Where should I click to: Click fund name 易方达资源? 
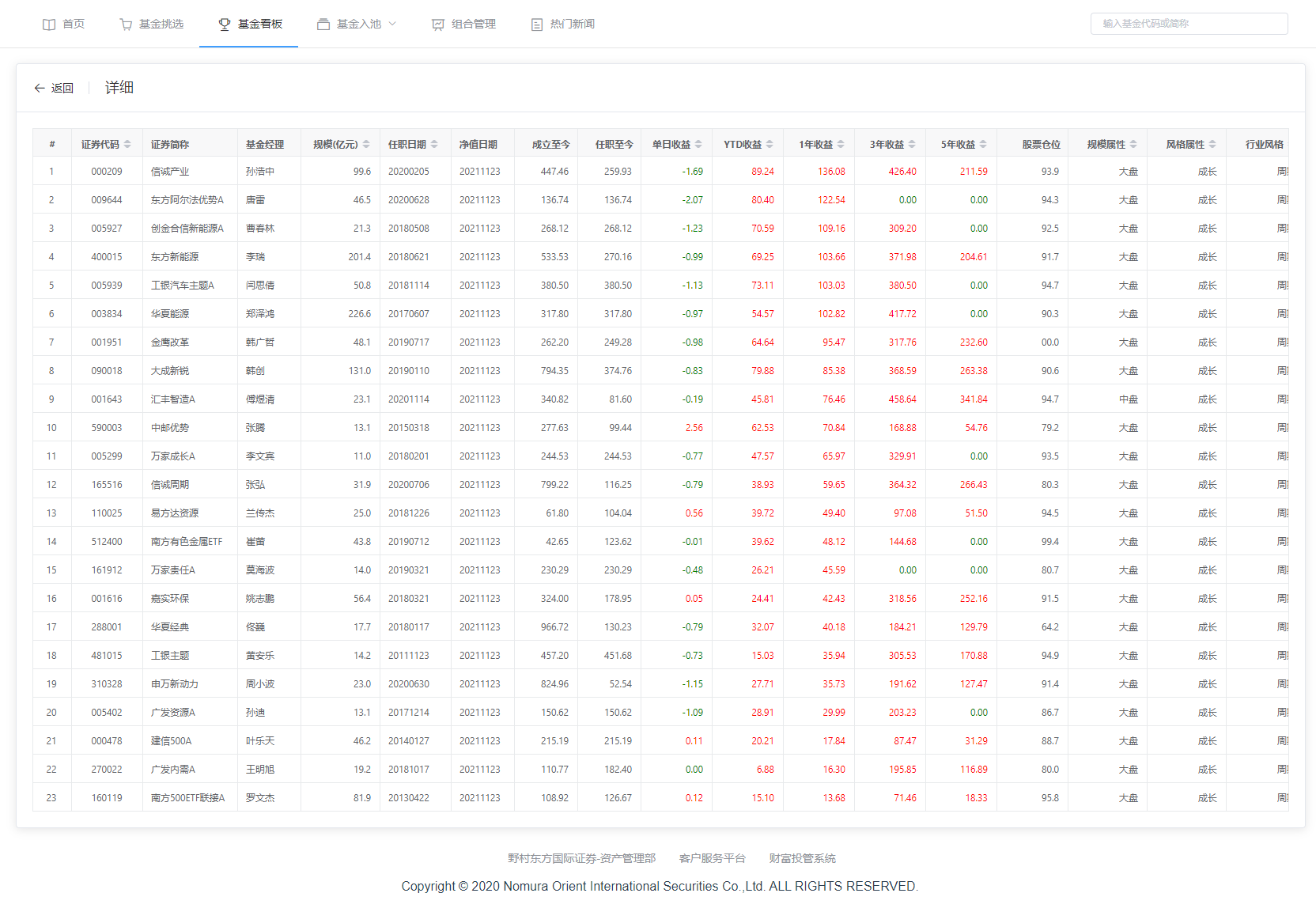pyautogui.click(x=175, y=513)
